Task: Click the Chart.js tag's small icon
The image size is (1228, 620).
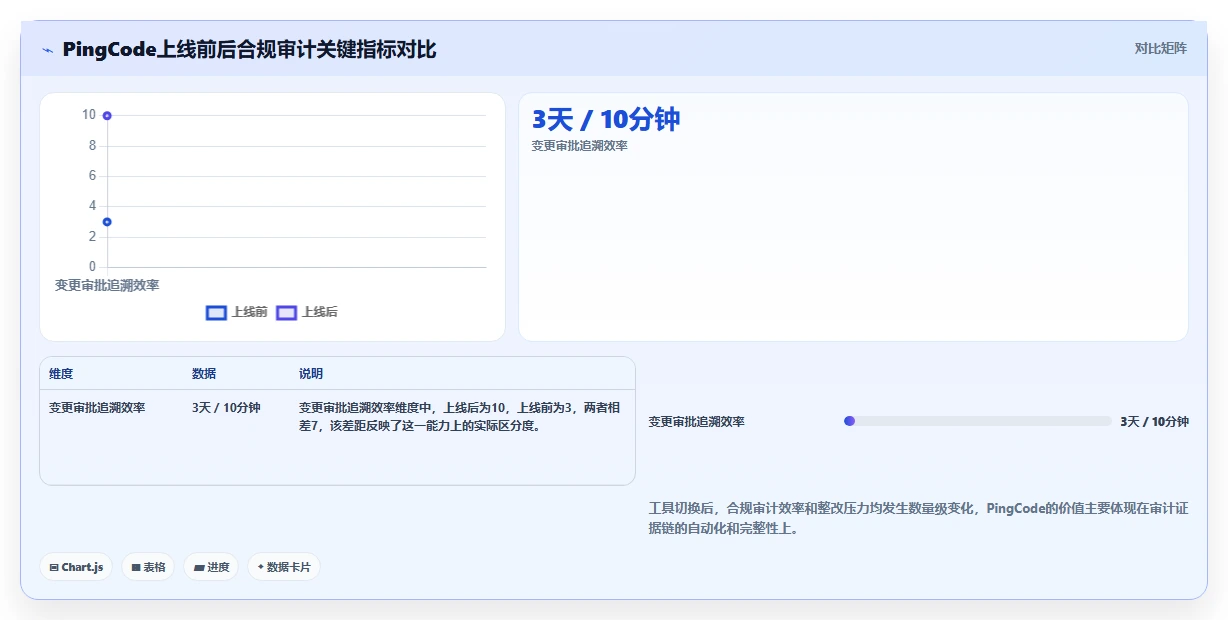Action: pos(54,568)
